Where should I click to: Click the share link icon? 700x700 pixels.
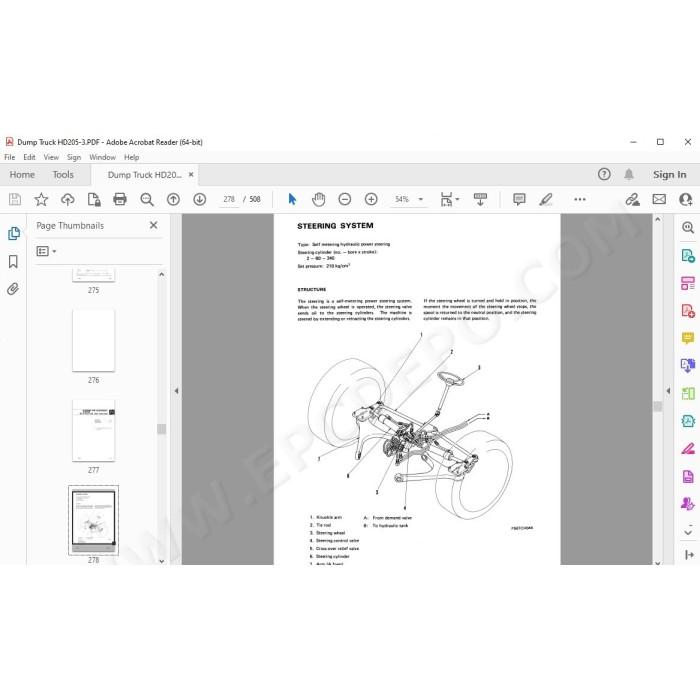point(633,199)
